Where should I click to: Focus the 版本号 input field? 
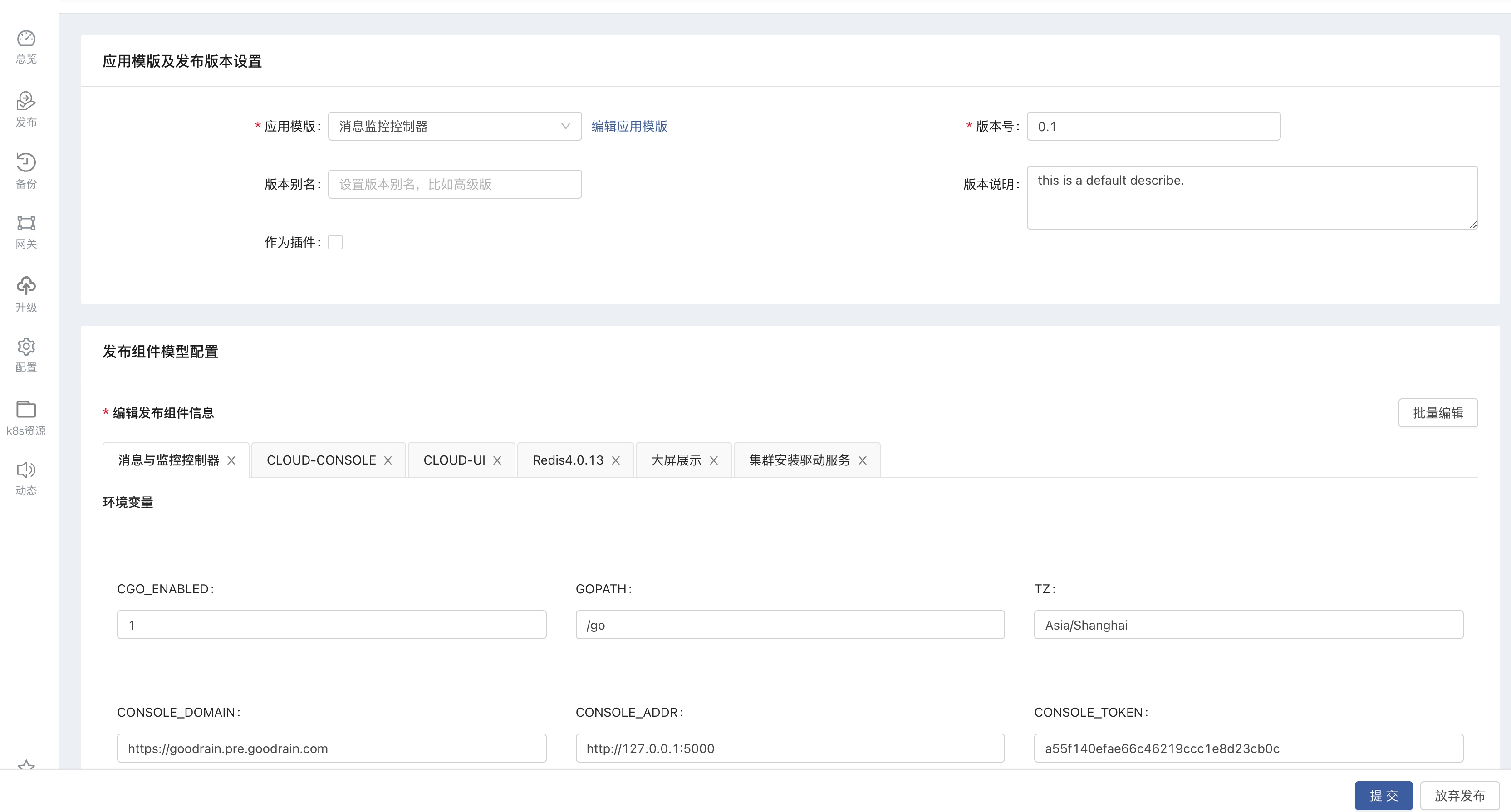click(x=1153, y=126)
